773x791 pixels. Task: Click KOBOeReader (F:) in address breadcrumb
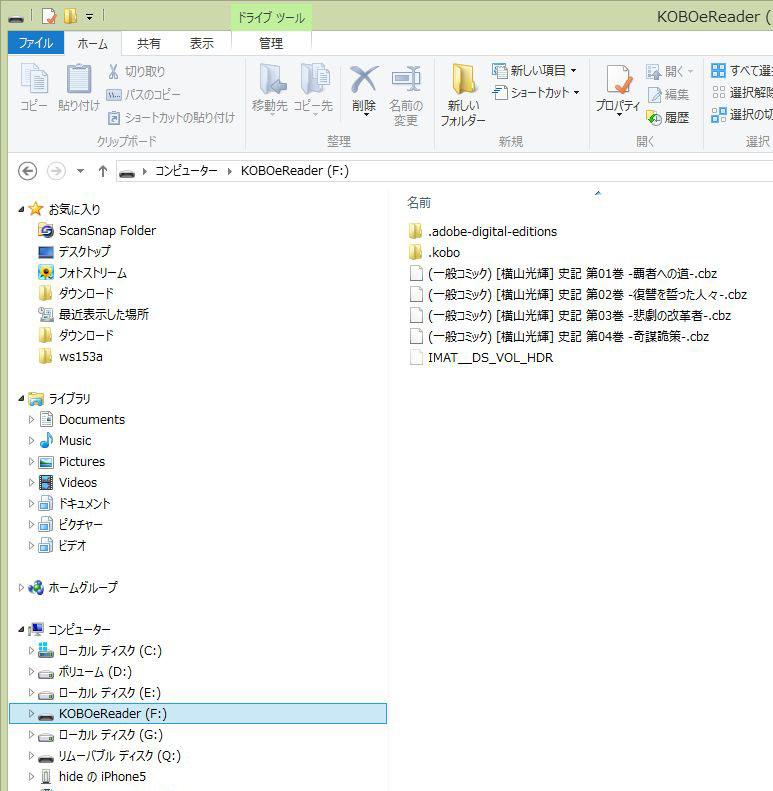tap(295, 171)
